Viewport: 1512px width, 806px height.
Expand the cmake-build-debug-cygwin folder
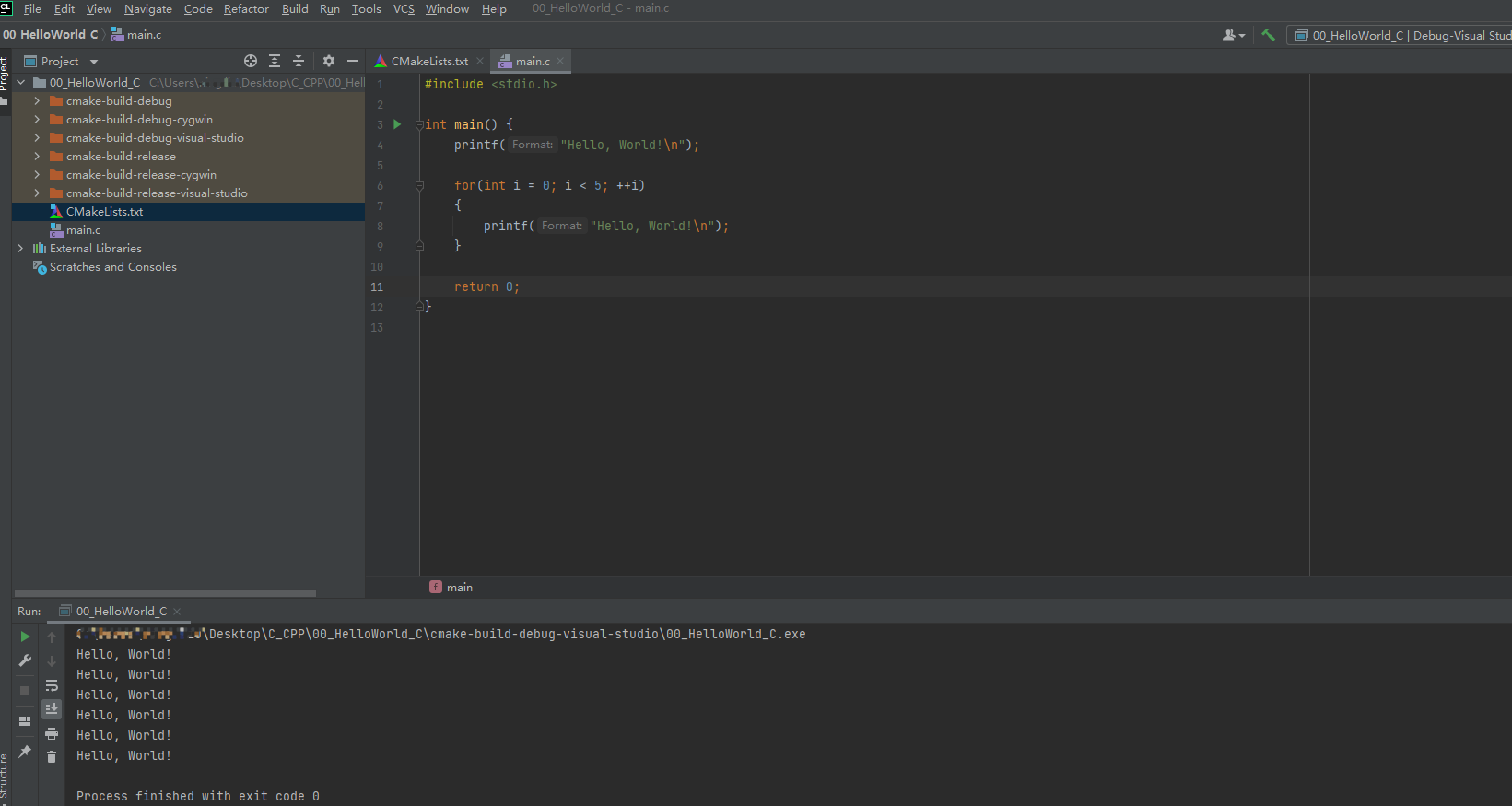coord(37,120)
